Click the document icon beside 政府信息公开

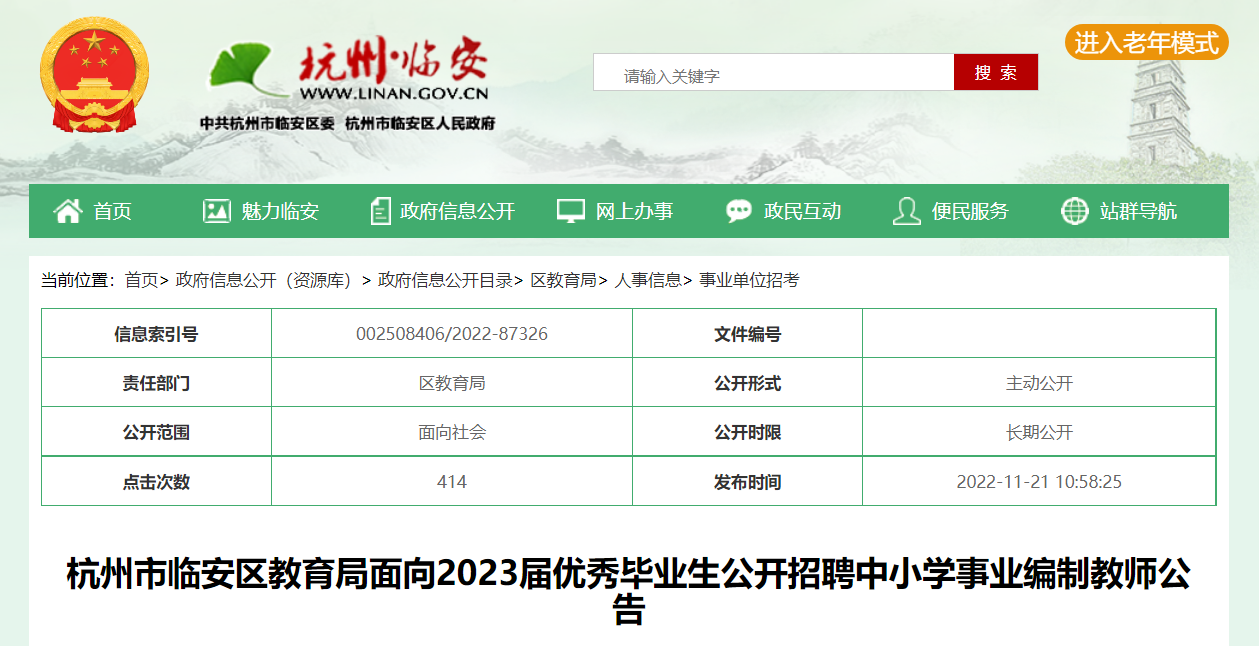click(381, 211)
